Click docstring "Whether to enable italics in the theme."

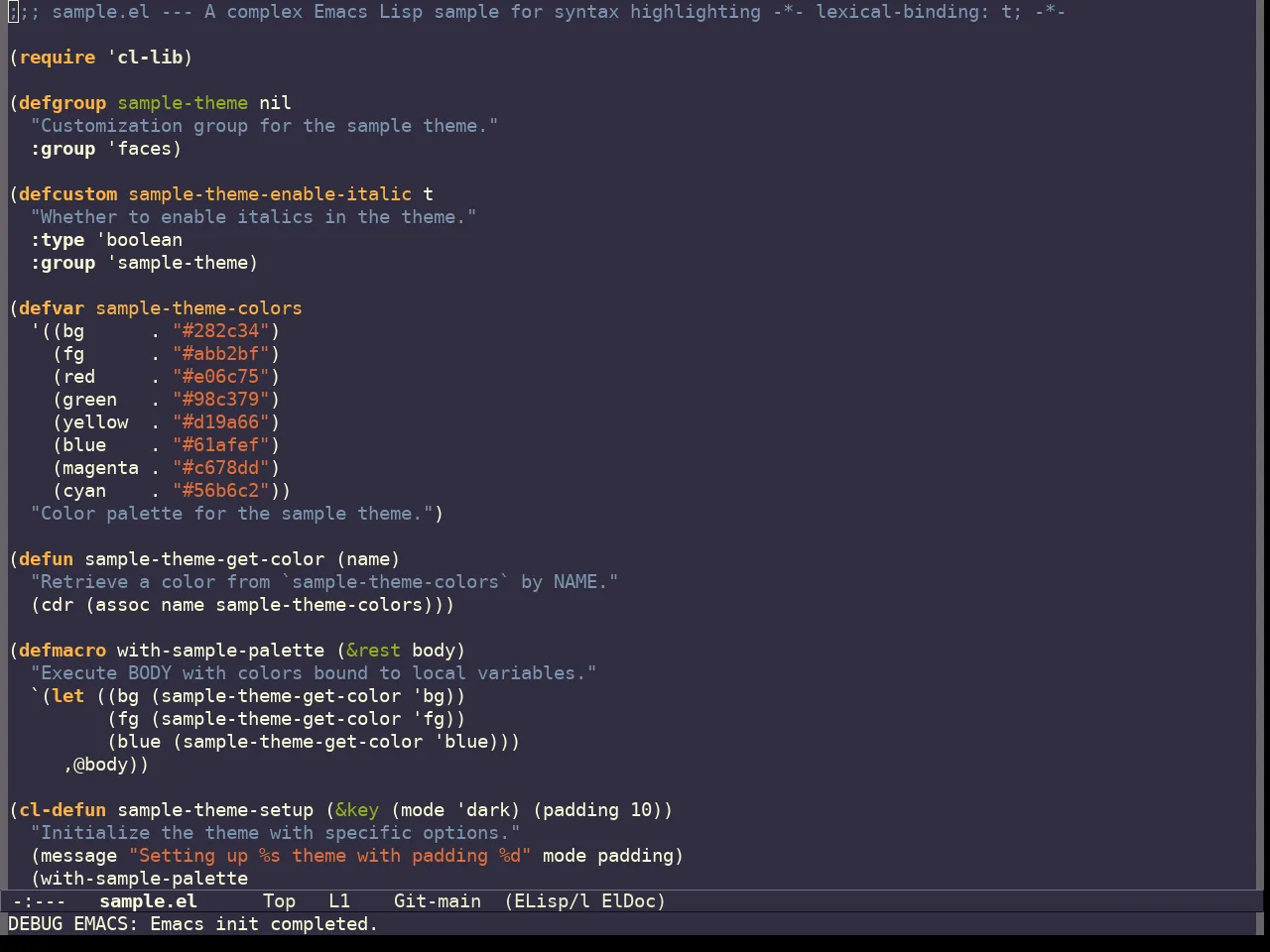click(x=253, y=217)
